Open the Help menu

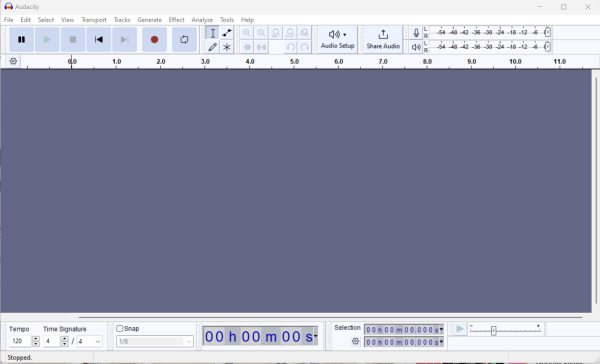(x=247, y=20)
